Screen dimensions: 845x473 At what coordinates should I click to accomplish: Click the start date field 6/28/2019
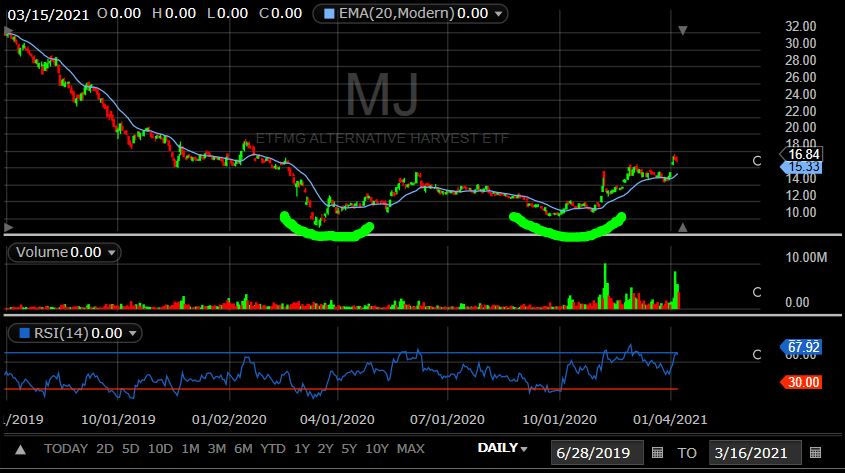click(x=597, y=453)
